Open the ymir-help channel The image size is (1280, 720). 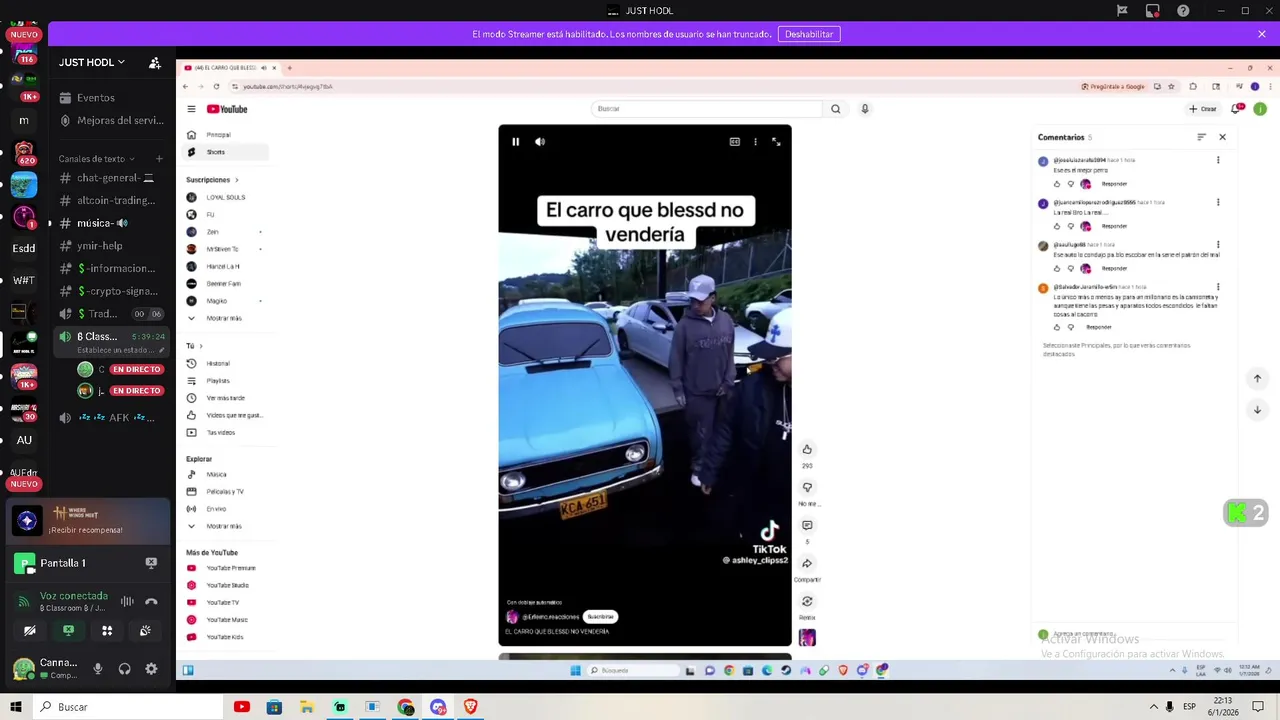111,246
